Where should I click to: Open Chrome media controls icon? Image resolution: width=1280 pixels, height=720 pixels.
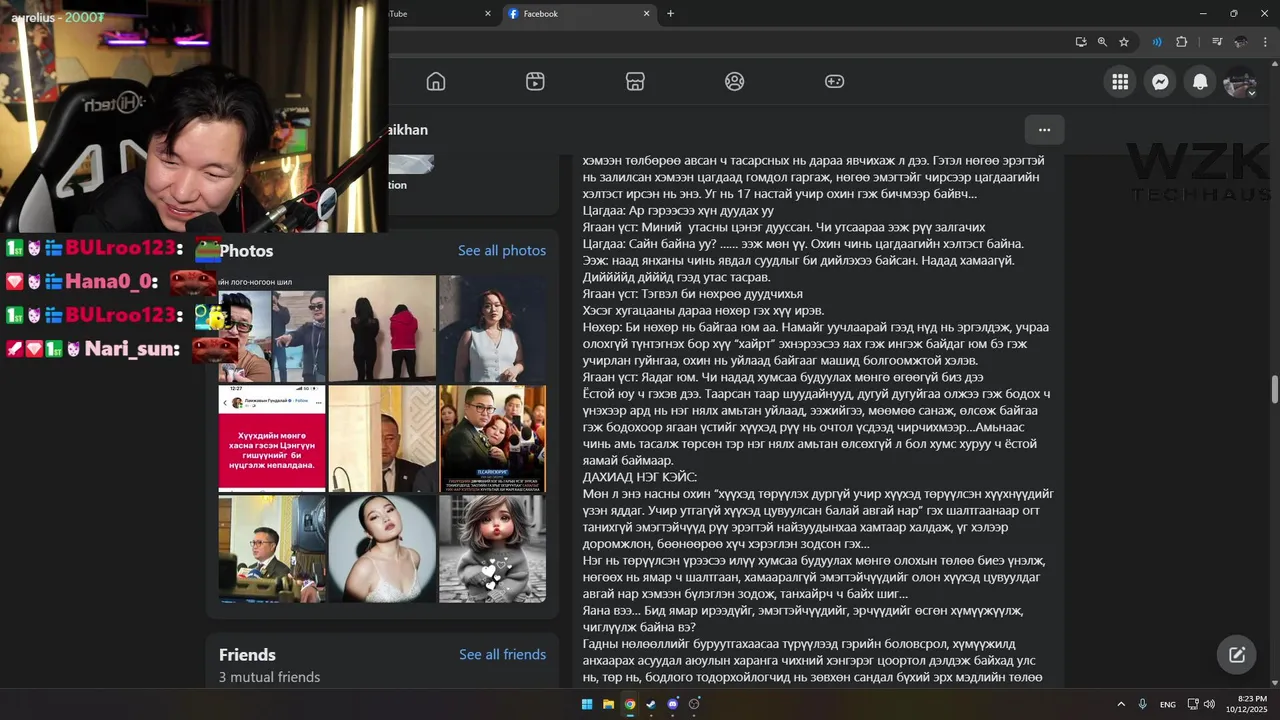tap(1217, 42)
